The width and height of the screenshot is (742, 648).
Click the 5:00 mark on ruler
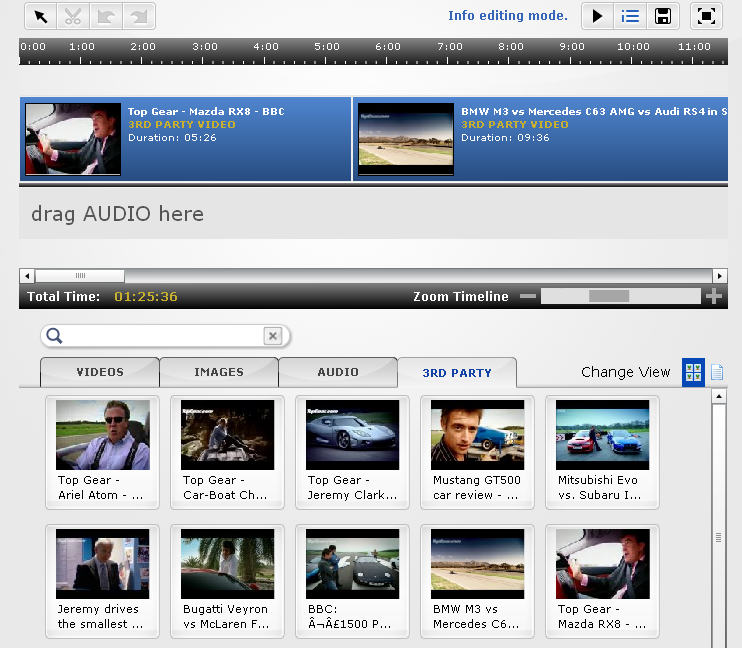(x=327, y=47)
